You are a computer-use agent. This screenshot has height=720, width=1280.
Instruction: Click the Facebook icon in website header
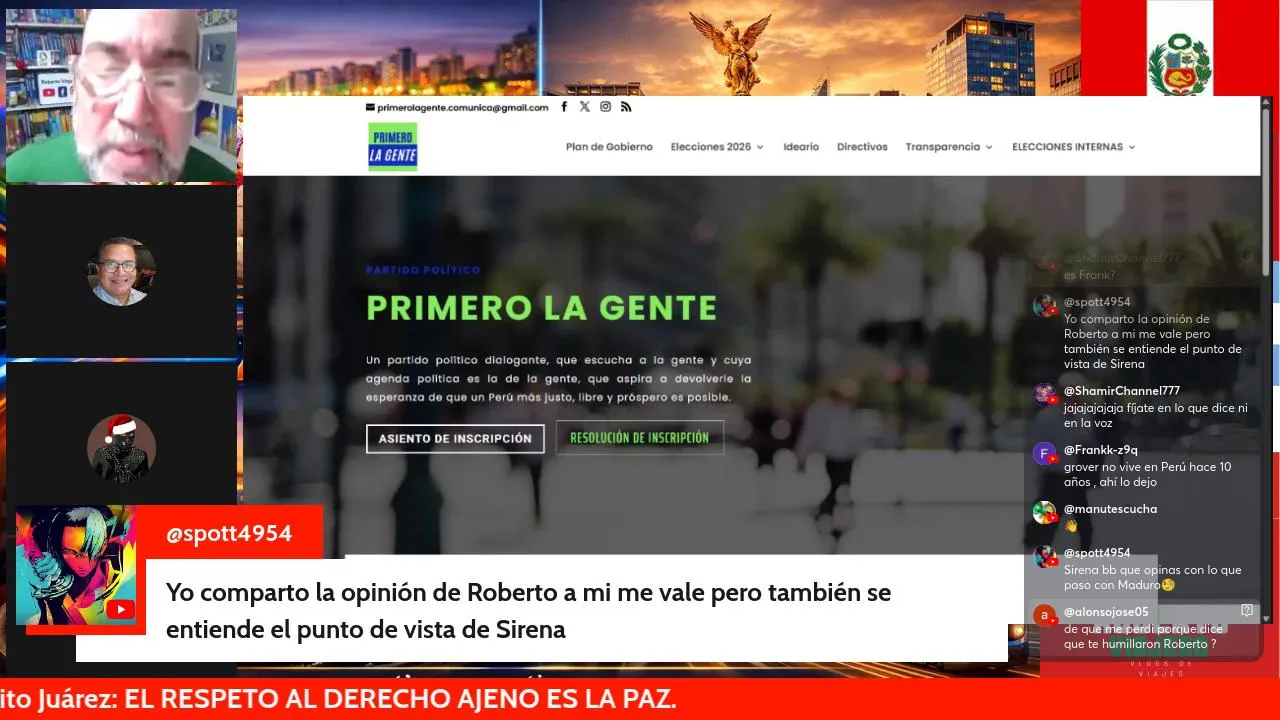564,107
